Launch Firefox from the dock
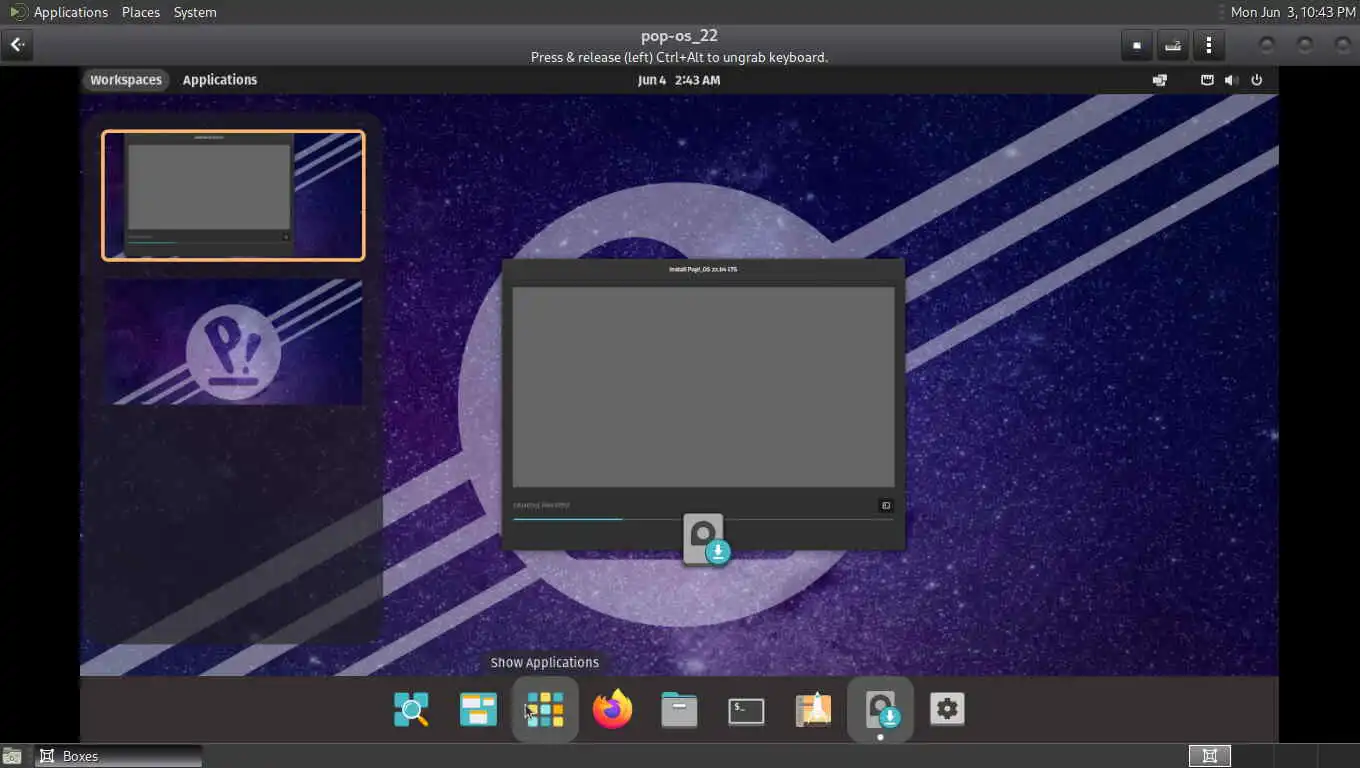 612,710
